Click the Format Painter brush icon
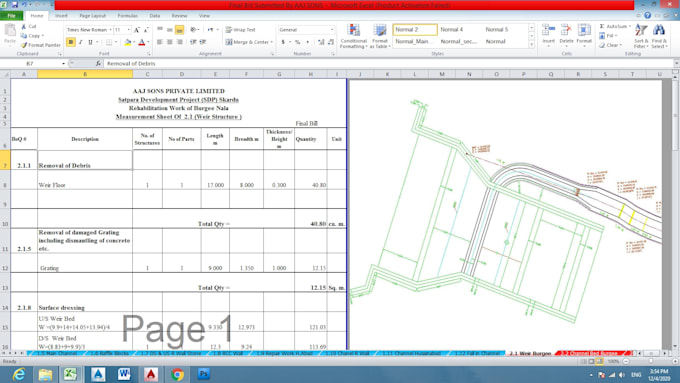The image size is (680, 383). (24, 45)
